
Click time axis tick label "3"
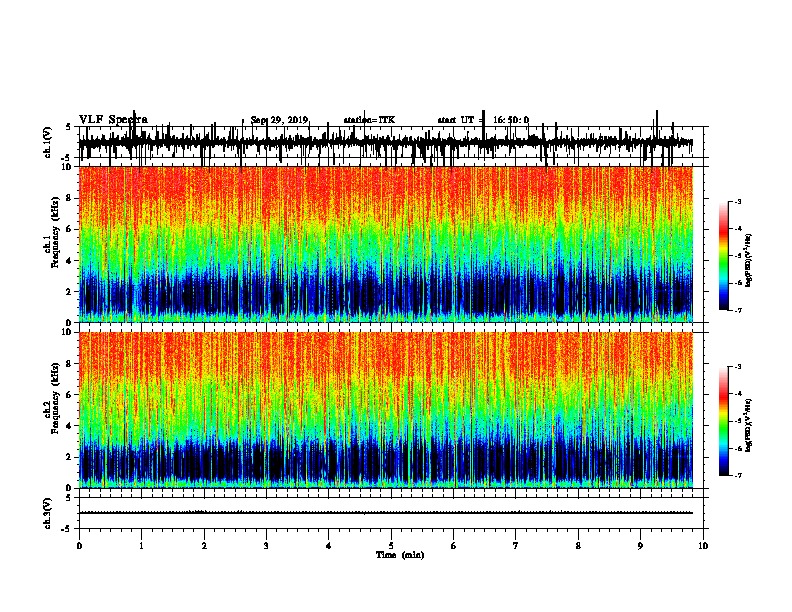[266, 546]
